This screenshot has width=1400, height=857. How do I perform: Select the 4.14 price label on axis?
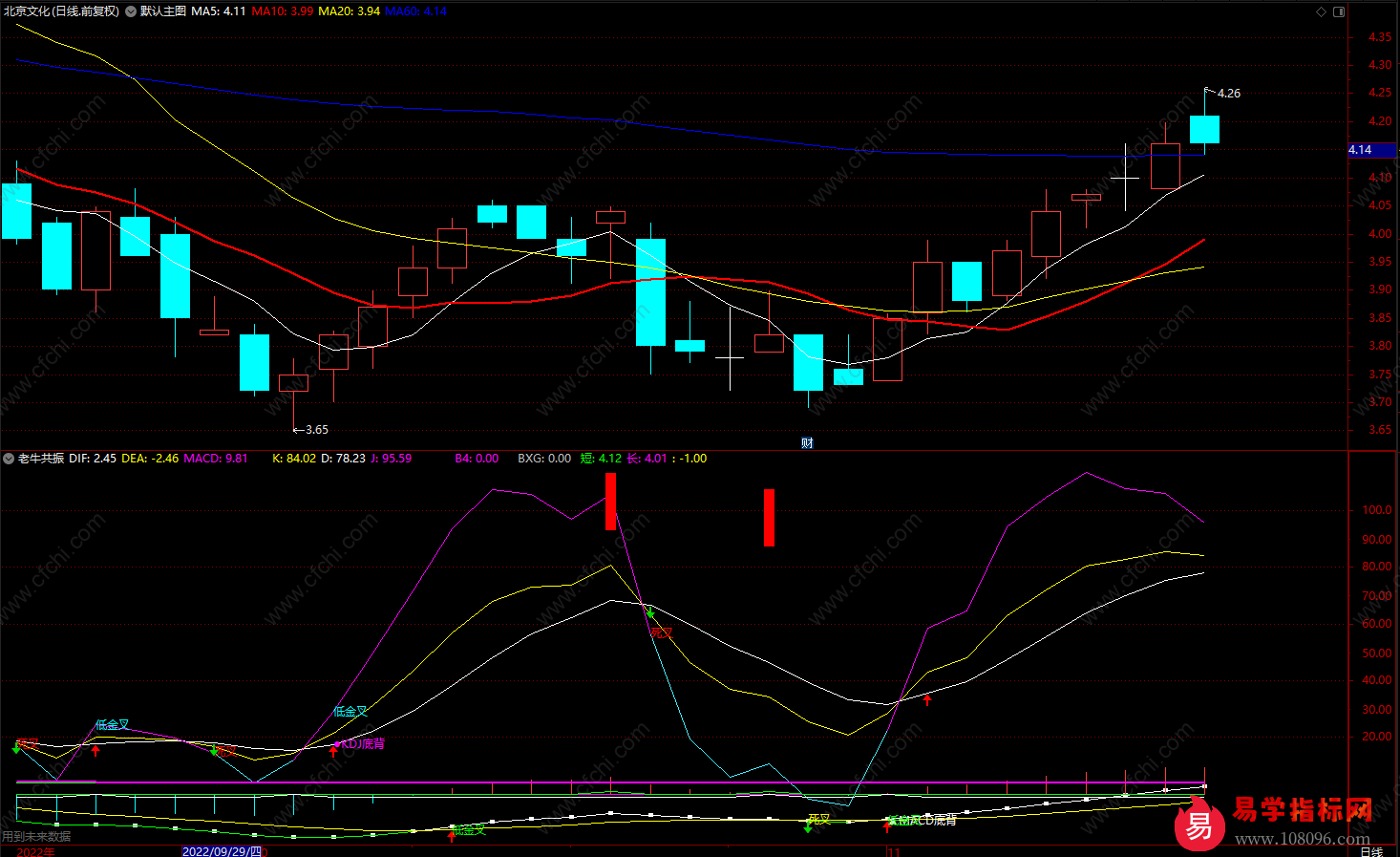[1360, 150]
